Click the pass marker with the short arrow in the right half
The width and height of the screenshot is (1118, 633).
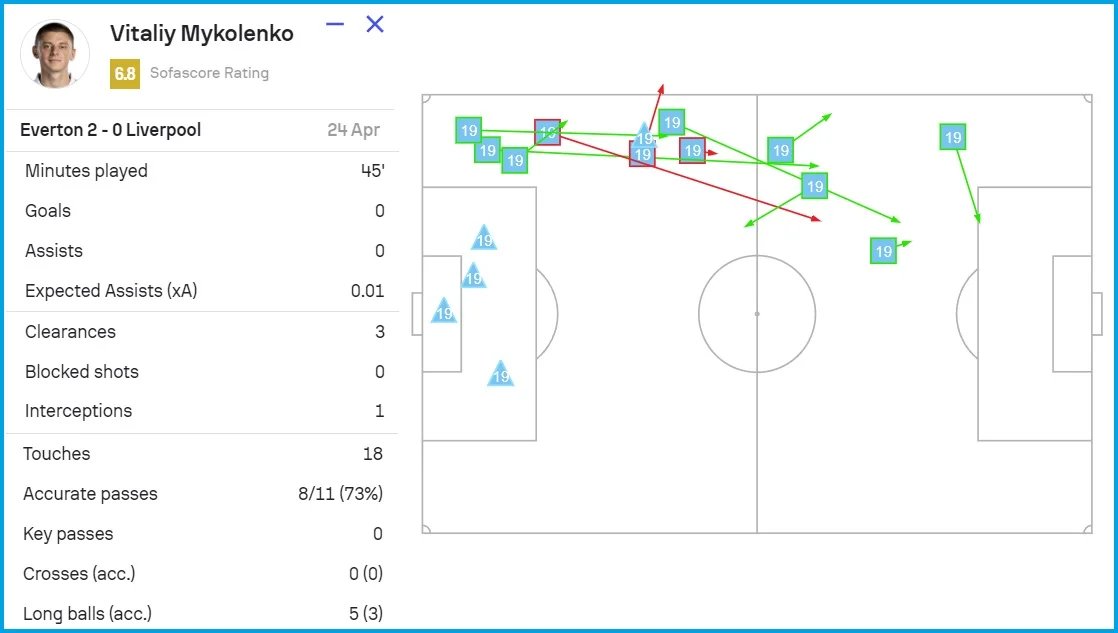(883, 251)
